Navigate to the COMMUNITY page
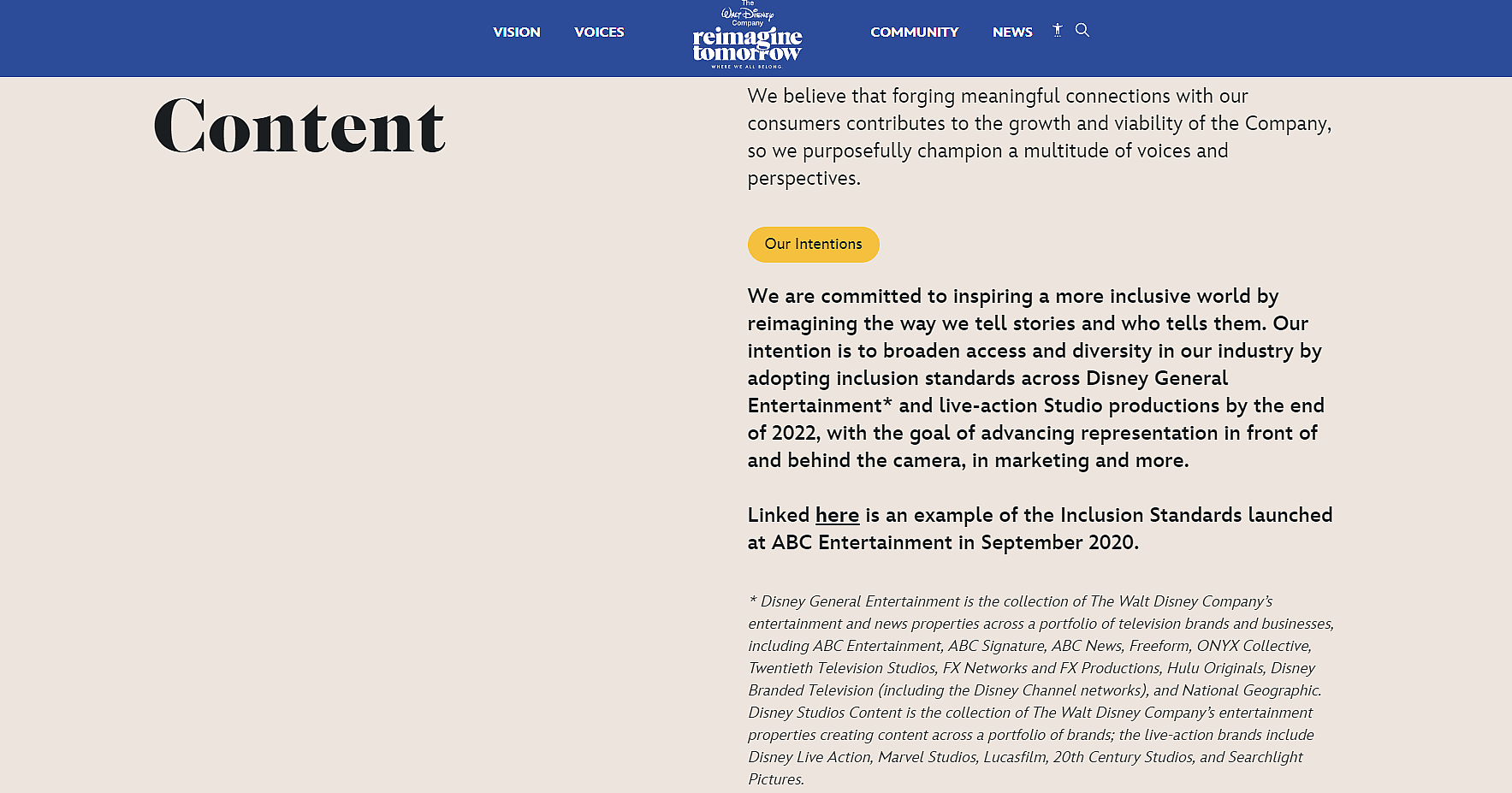 pyautogui.click(x=914, y=33)
